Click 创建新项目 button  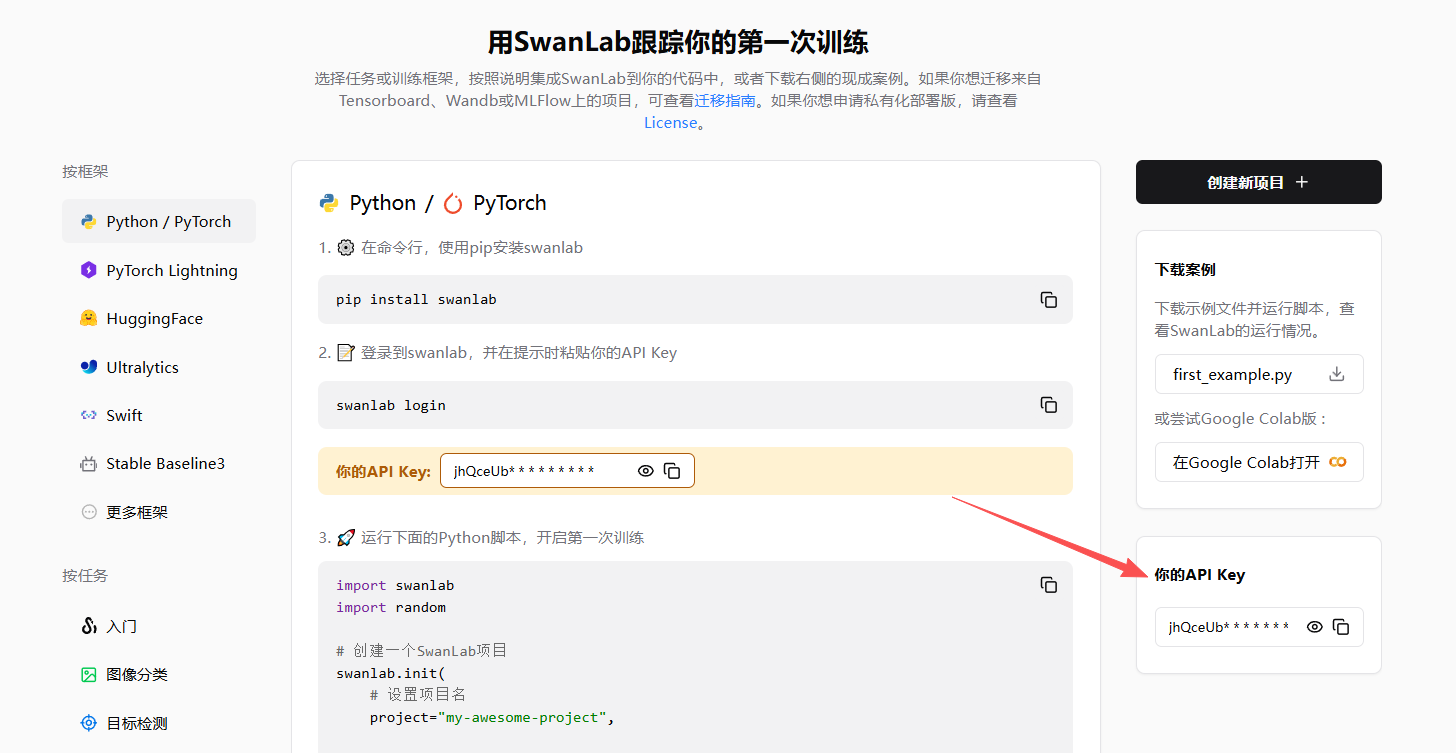(x=1259, y=182)
